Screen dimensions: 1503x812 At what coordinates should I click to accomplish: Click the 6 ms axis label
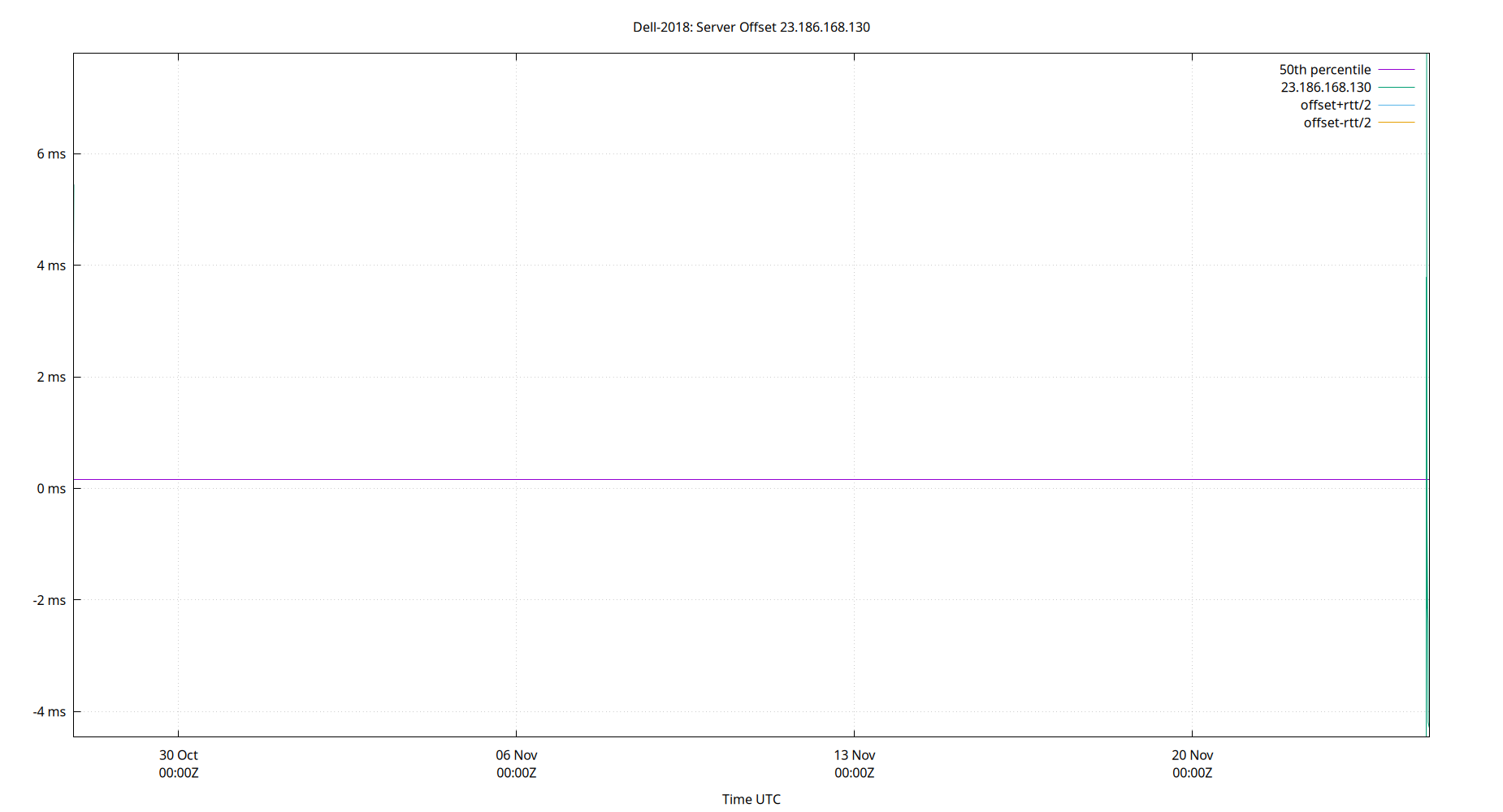51,153
